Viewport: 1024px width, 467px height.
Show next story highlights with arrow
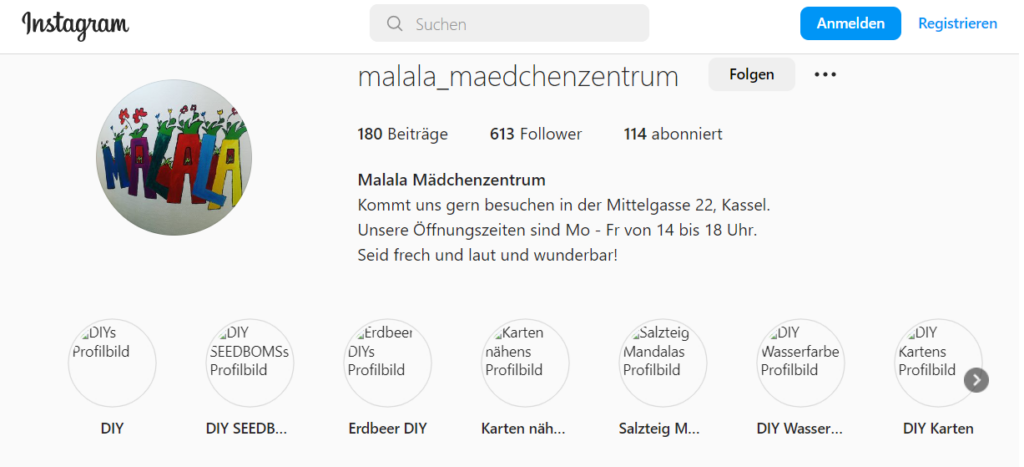(x=977, y=380)
